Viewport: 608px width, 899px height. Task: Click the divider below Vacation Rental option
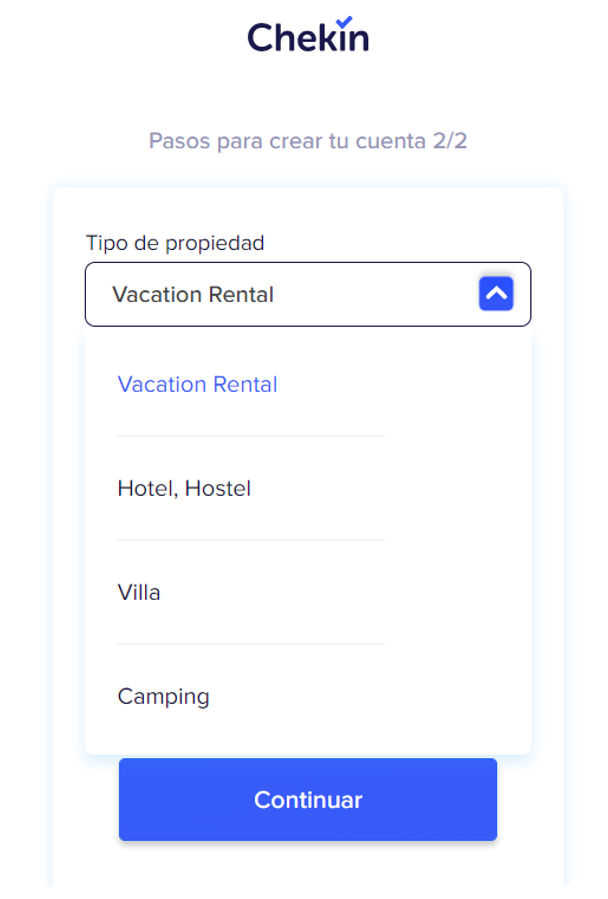pos(250,437)
